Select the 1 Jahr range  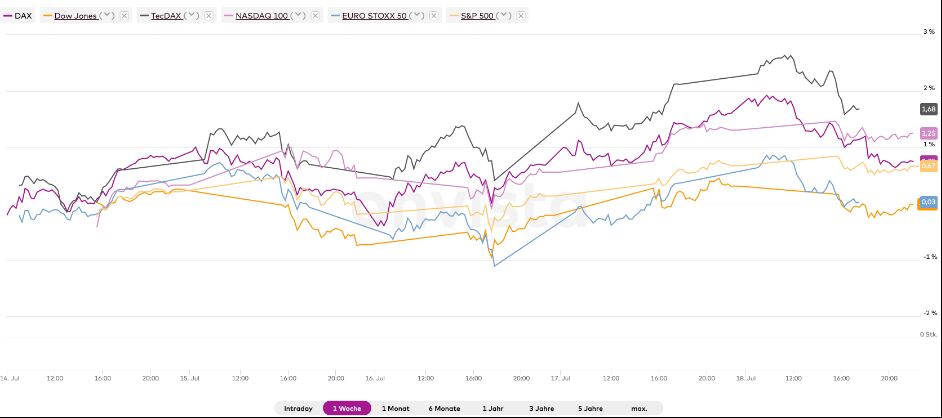tap(492, 408)
